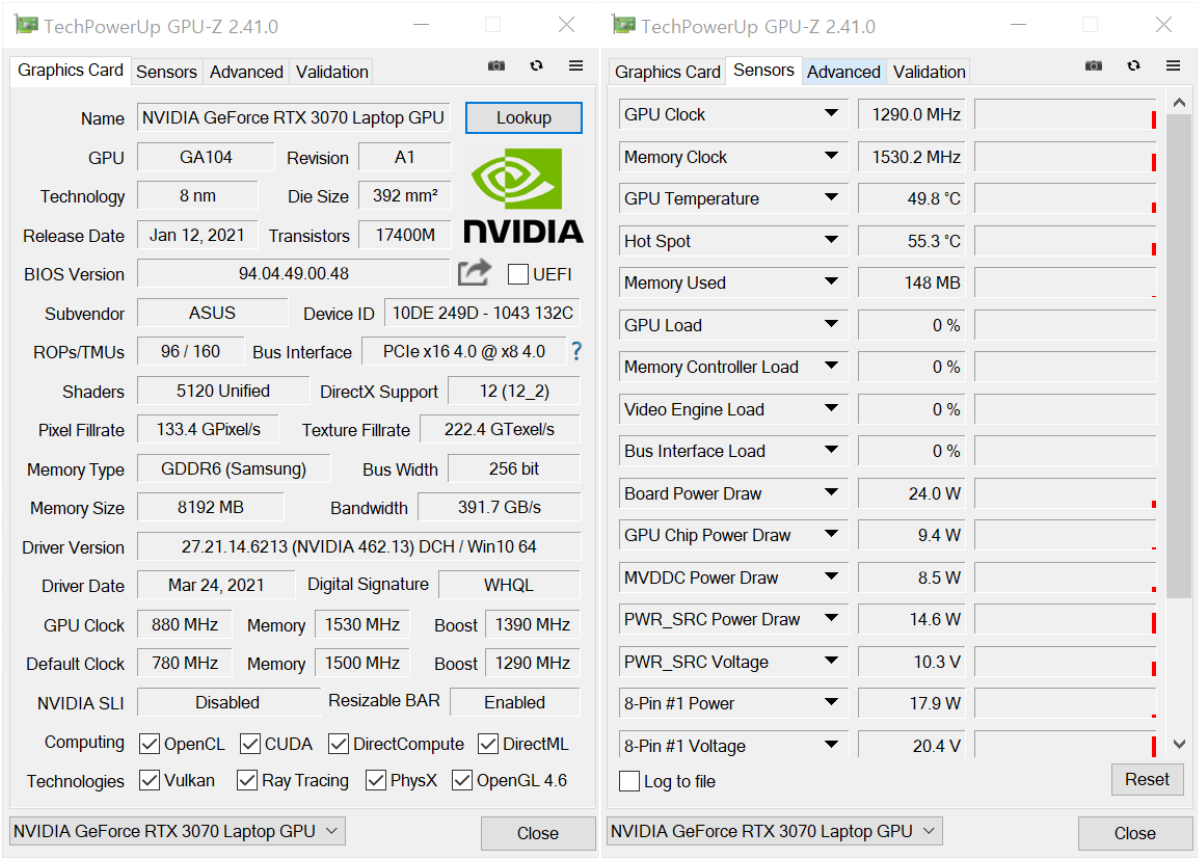
Task: Click PWR_SRC Power Draw sensor graph
Action: click(x=1065, y=619)
